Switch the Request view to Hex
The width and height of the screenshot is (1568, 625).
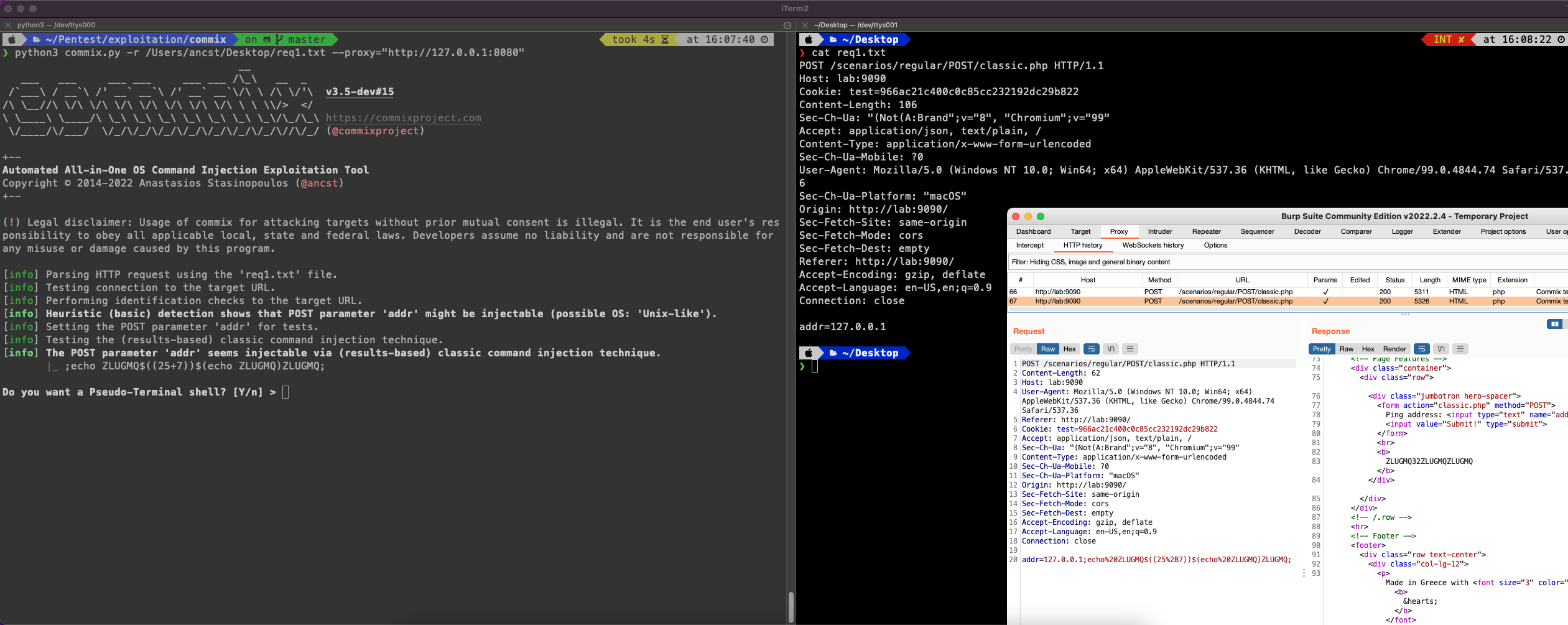(x=1069, y=349)
